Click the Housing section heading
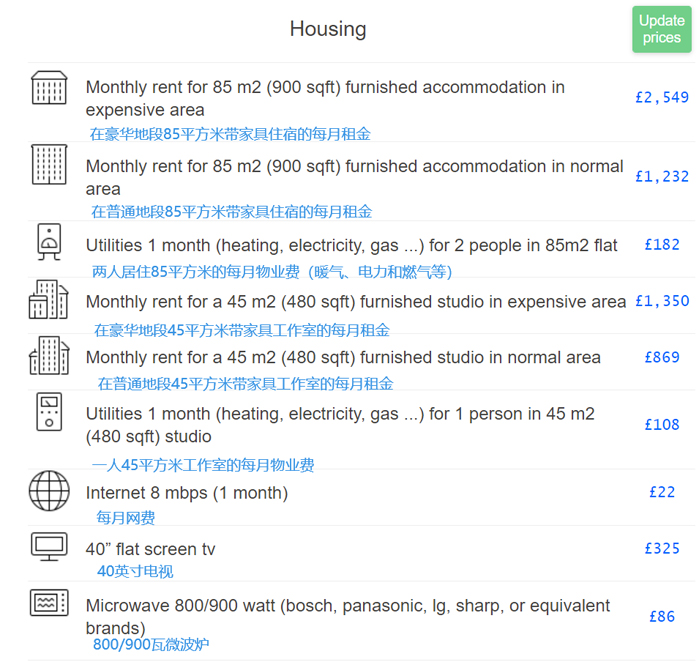This screenshot has width=699, height=662. pos(328,29)
